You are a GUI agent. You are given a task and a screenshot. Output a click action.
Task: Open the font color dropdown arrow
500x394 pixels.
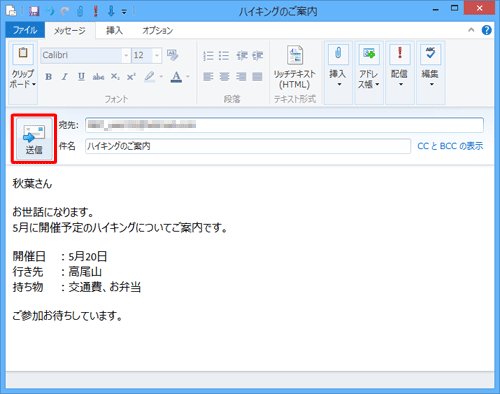[x=188, y=77]
